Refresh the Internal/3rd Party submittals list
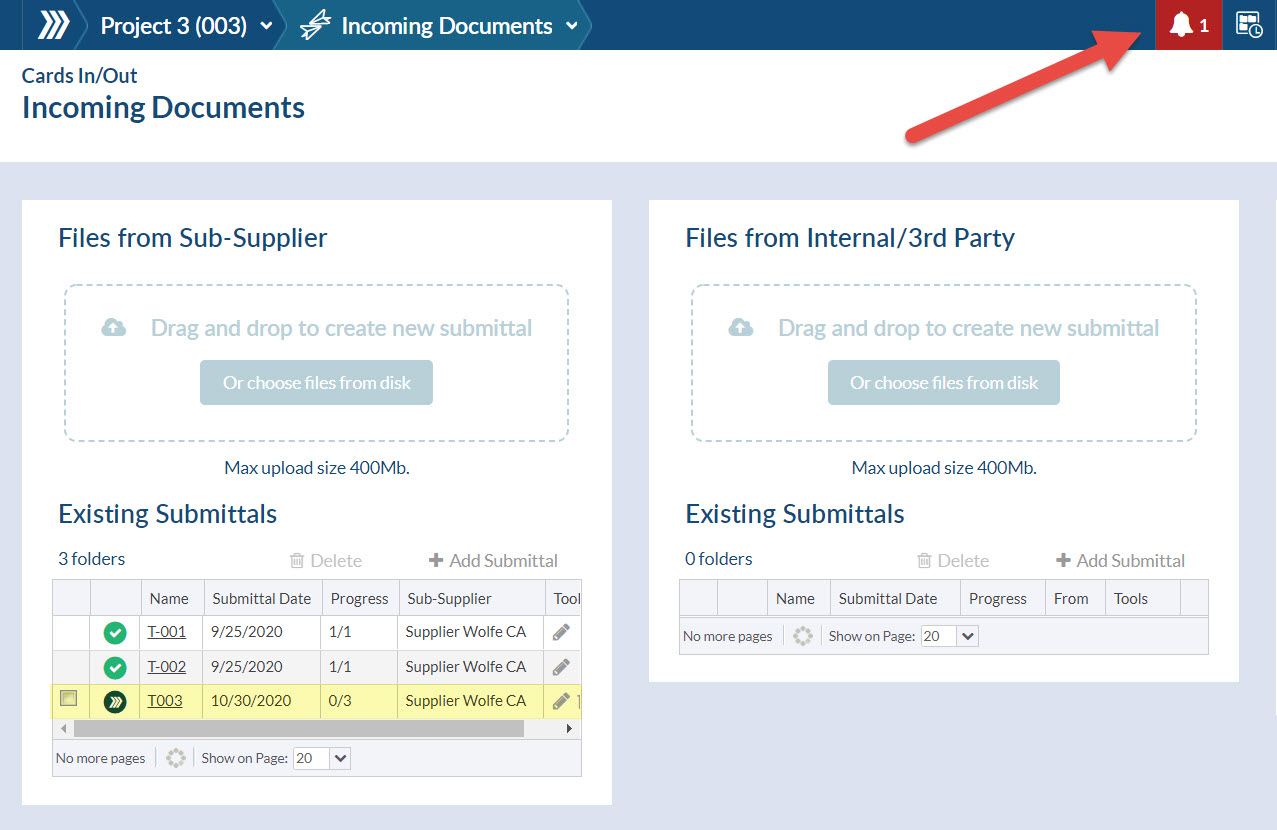1277x830 pixels. pos(803,636)
